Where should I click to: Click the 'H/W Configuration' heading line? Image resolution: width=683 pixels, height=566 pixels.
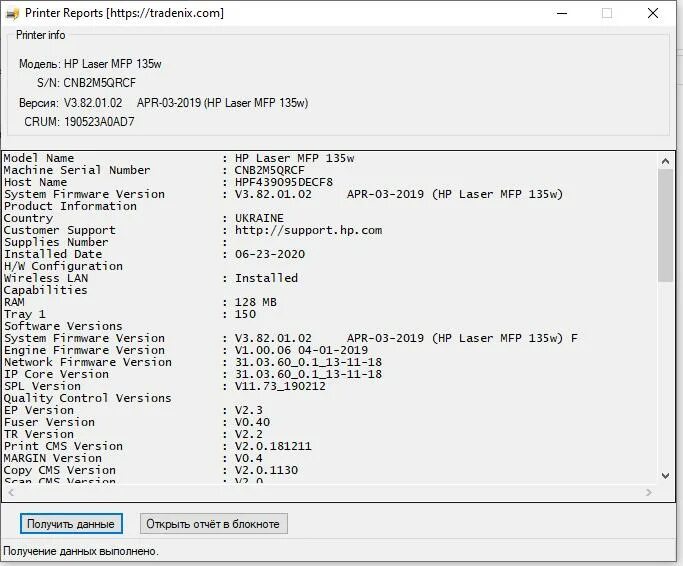(63, 266)
